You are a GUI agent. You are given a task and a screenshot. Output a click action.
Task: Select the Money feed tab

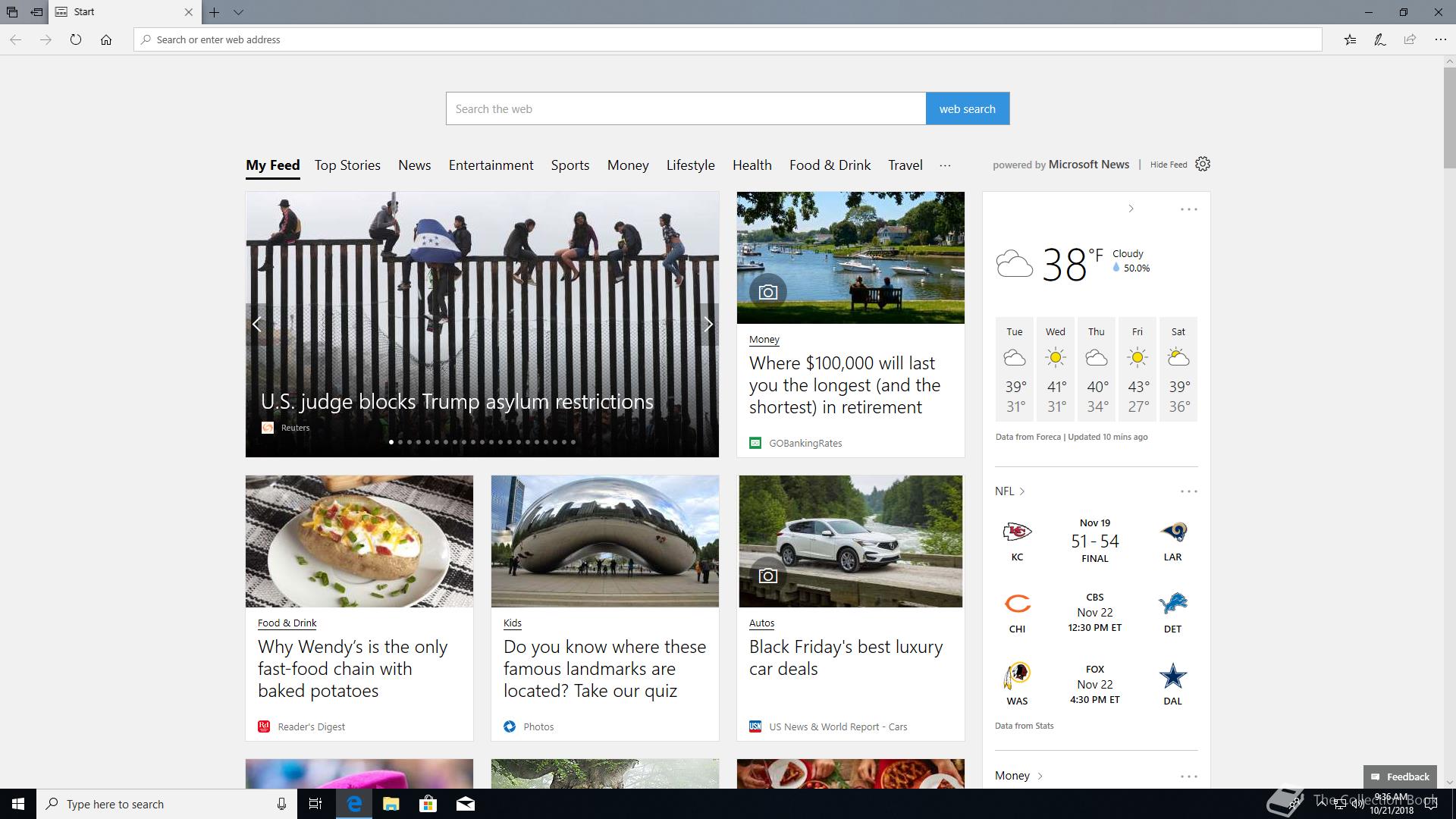(x=628, y=165)
